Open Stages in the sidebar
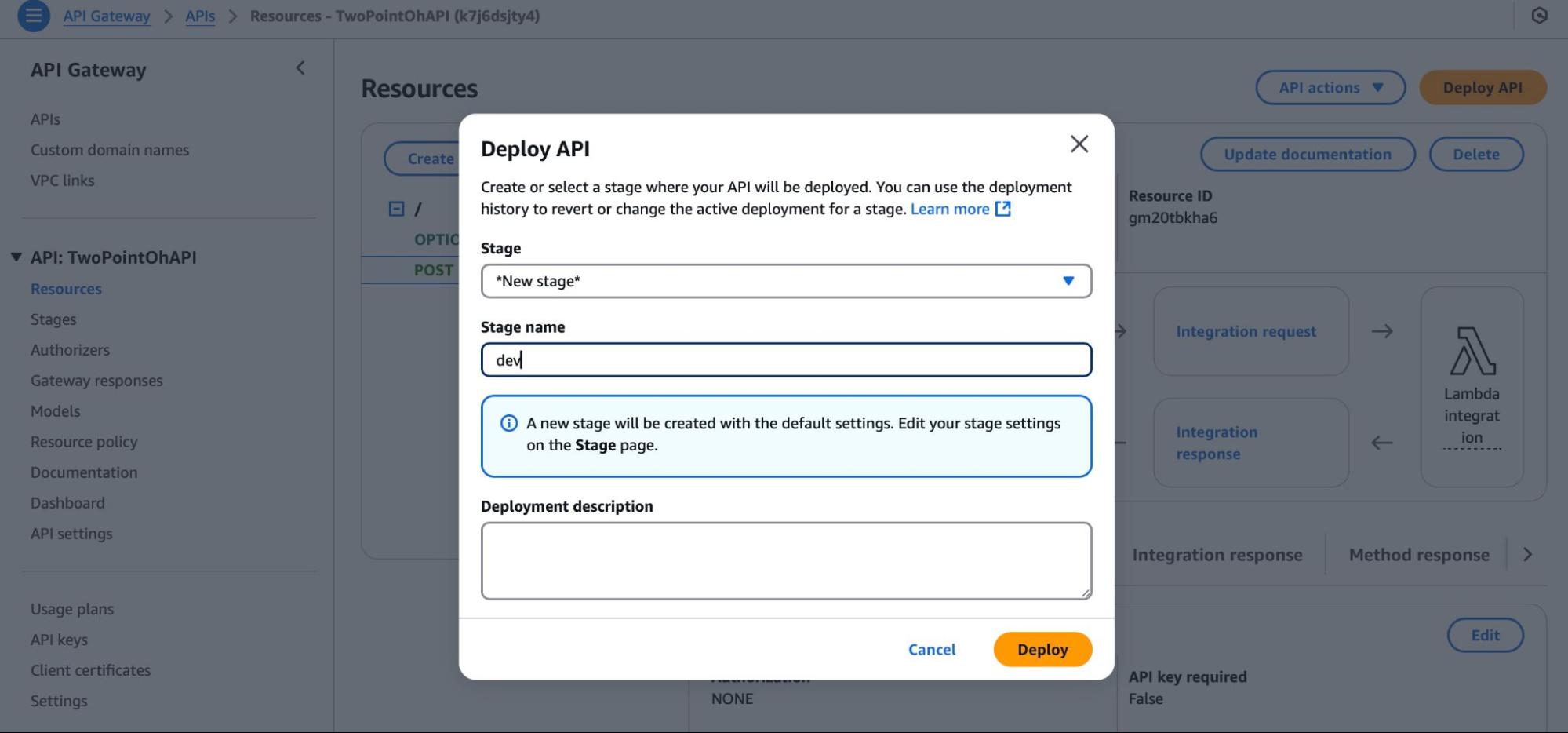Screen dimensions: 1568x733 point(53,319)
